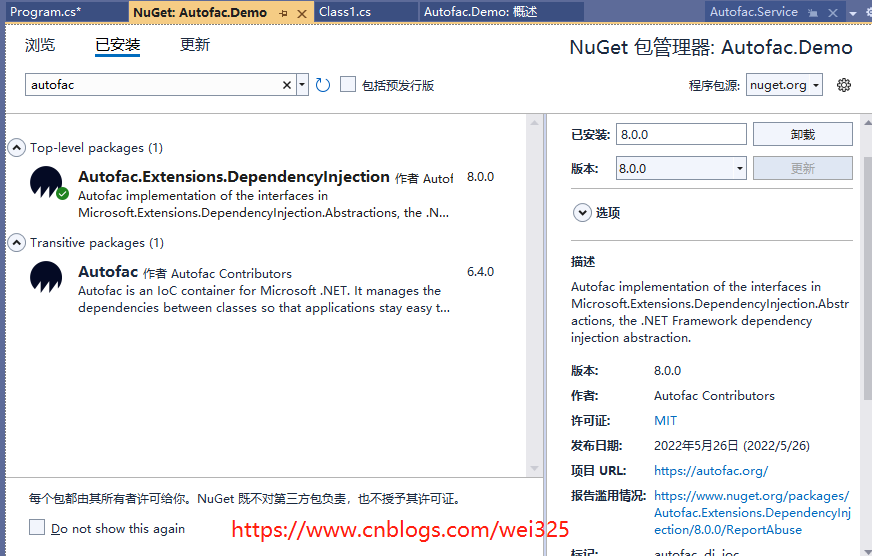Check the Do not show this again box
The image size is (872, 556).
pyautogui.click(x=37, y=527)
